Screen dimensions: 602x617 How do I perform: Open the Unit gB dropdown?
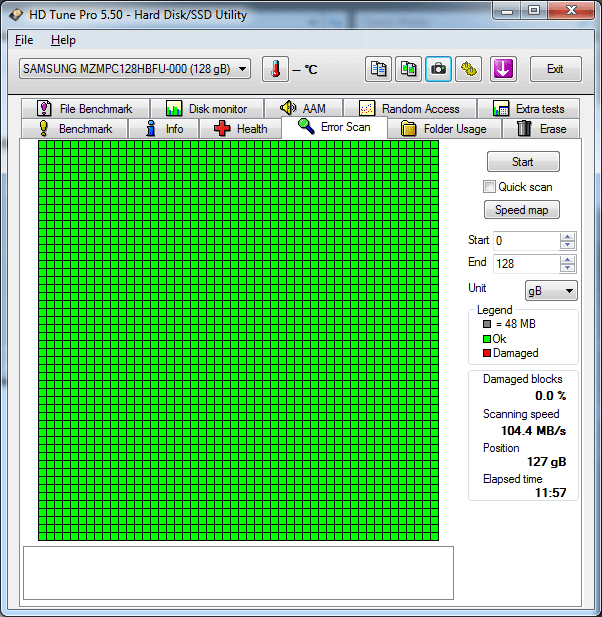coord(551,291)
